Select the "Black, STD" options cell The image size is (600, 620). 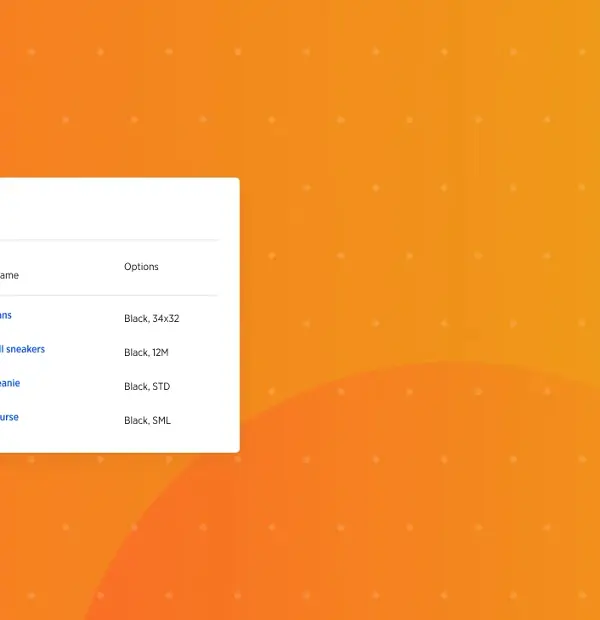(147, 387)
